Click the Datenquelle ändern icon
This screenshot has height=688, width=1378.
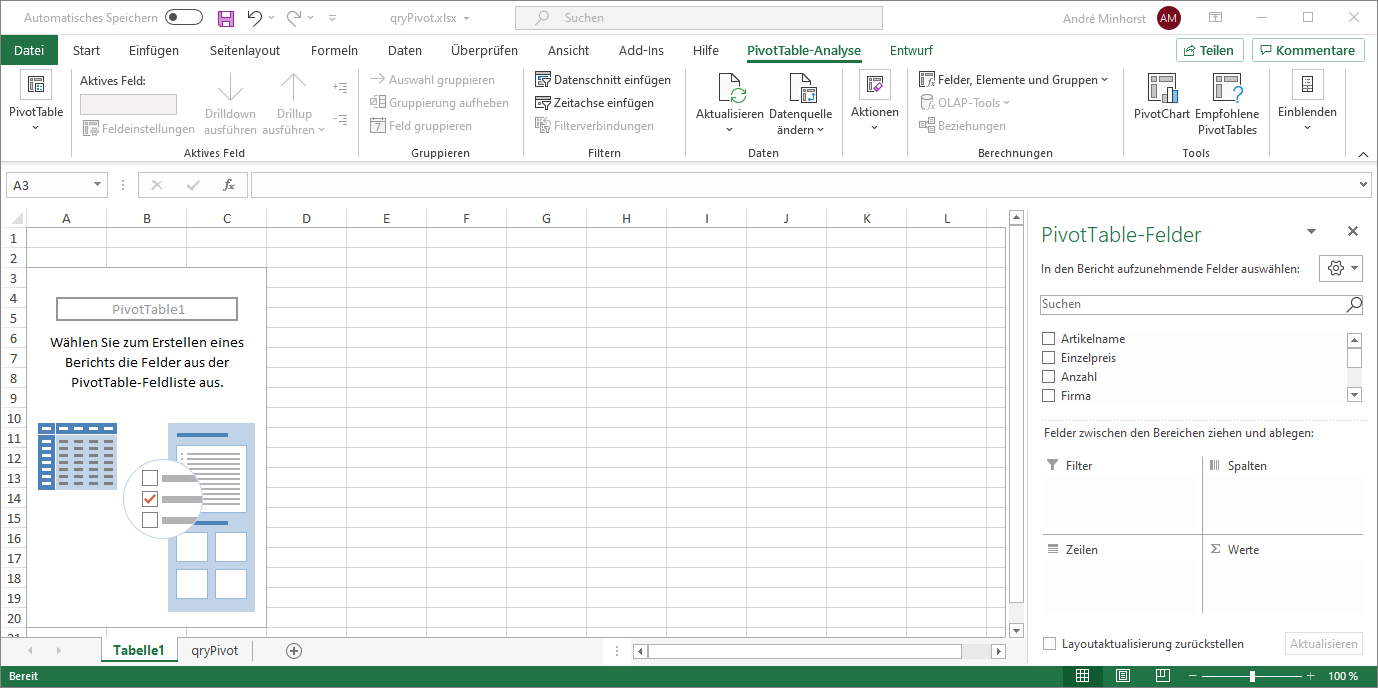(800, 89)
